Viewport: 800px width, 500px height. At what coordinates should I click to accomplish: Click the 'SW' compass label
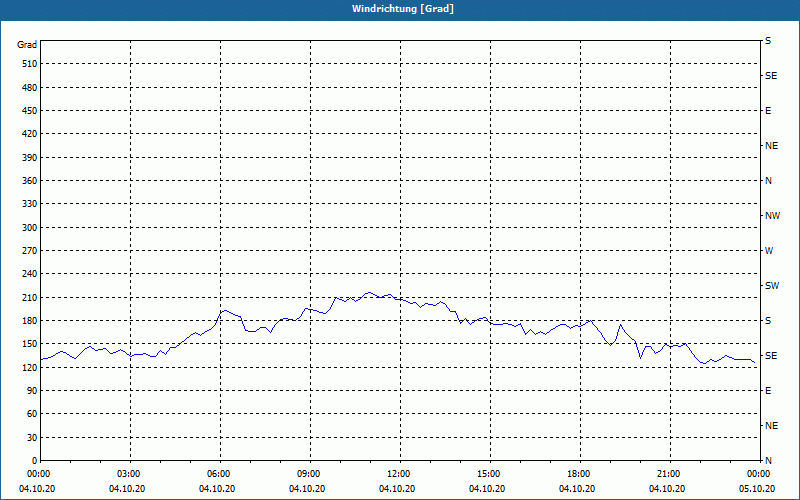click(x=772, y=286)
